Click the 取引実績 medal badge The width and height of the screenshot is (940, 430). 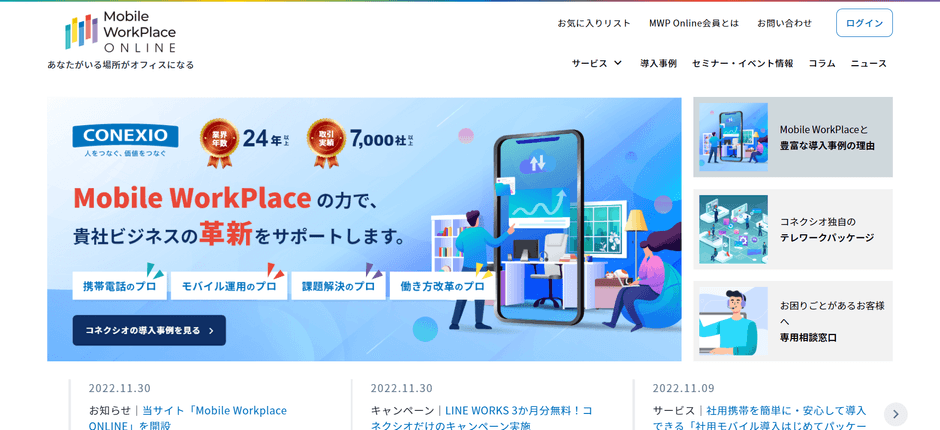pos(326,142)
